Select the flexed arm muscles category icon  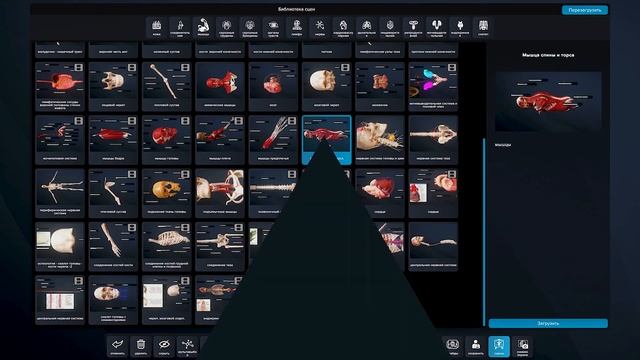click(x=203, y=28)
